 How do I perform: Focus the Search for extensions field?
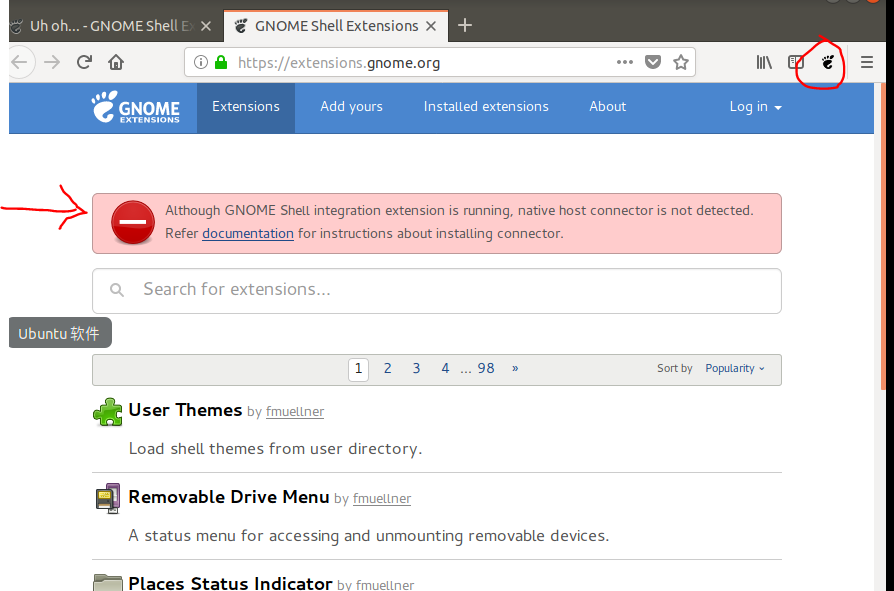tap(437, 291)
